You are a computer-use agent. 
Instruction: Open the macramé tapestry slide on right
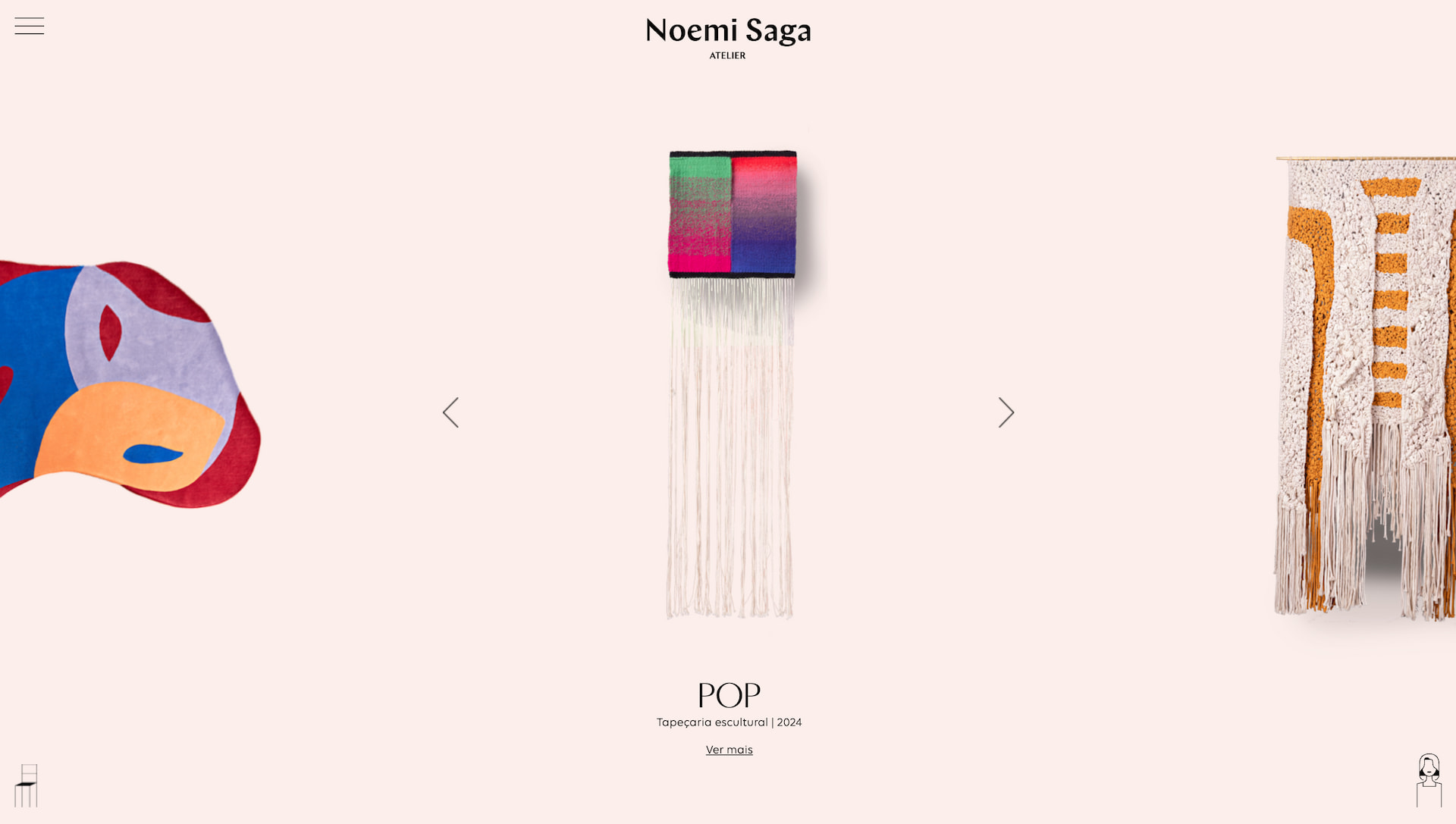(x=1364, y=389)
